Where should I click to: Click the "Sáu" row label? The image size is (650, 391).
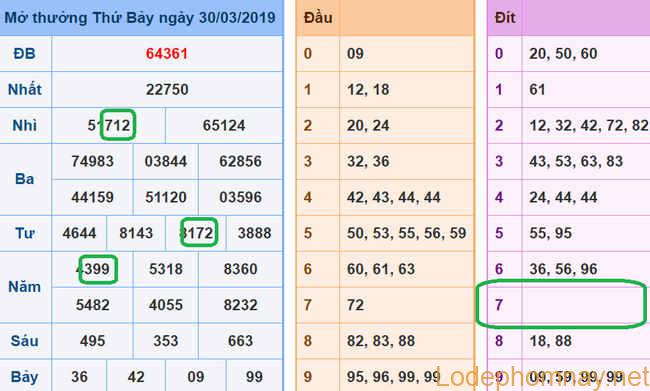pos(24,341)
